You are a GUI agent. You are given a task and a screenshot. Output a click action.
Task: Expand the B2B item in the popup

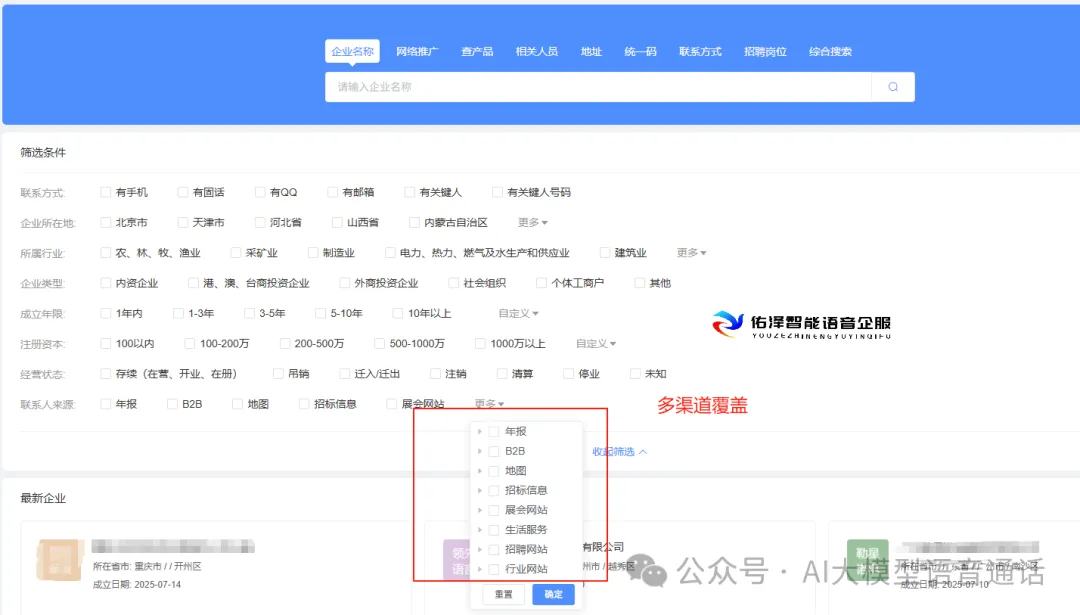(481, 451)
